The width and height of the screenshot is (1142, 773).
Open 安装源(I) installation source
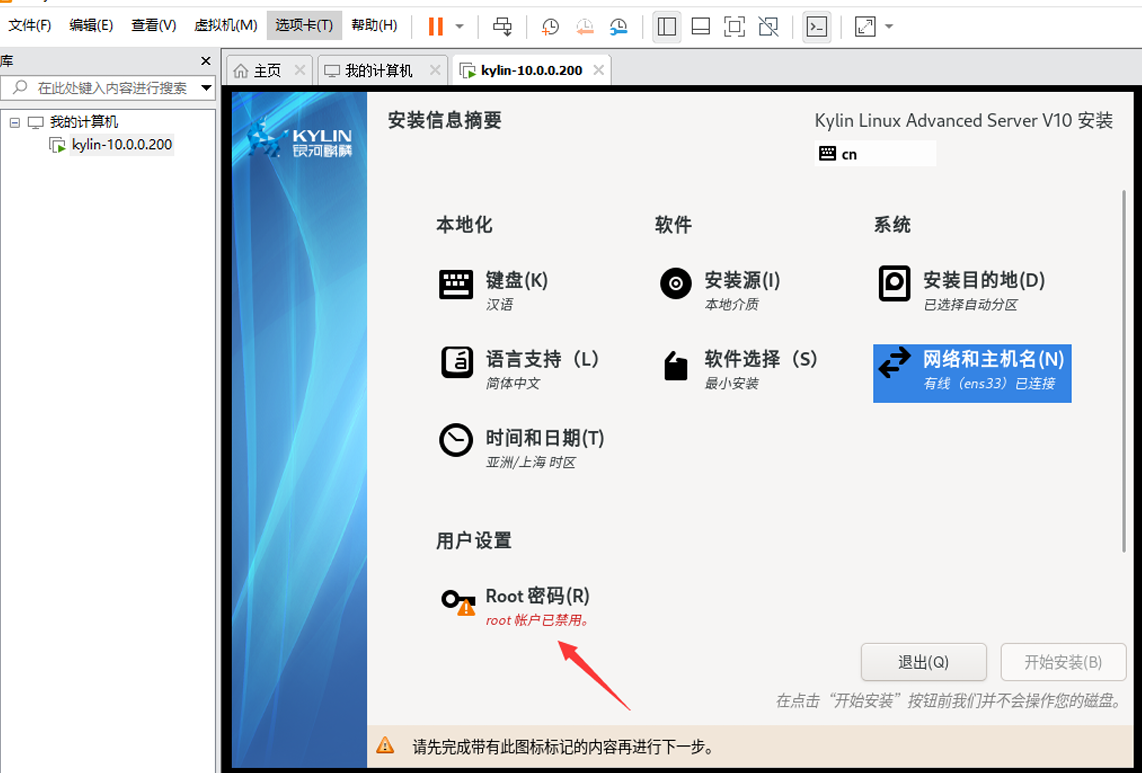click(x=720, y=290)
